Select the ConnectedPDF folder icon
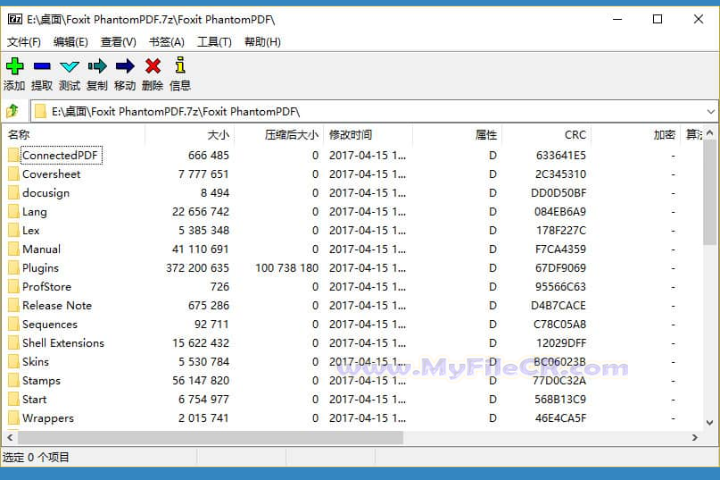 14,155
